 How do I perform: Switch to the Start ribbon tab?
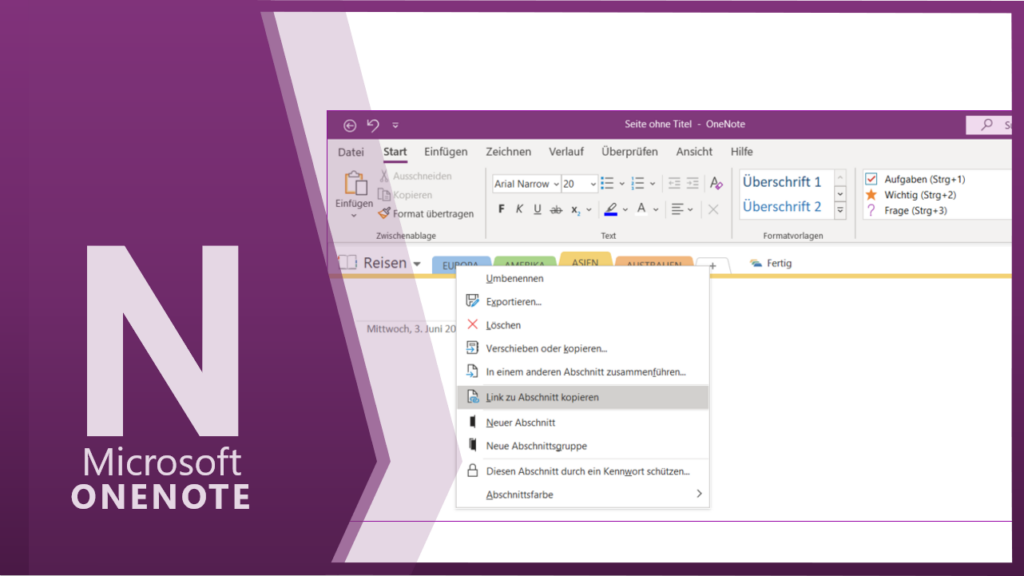tap(394, 152)
